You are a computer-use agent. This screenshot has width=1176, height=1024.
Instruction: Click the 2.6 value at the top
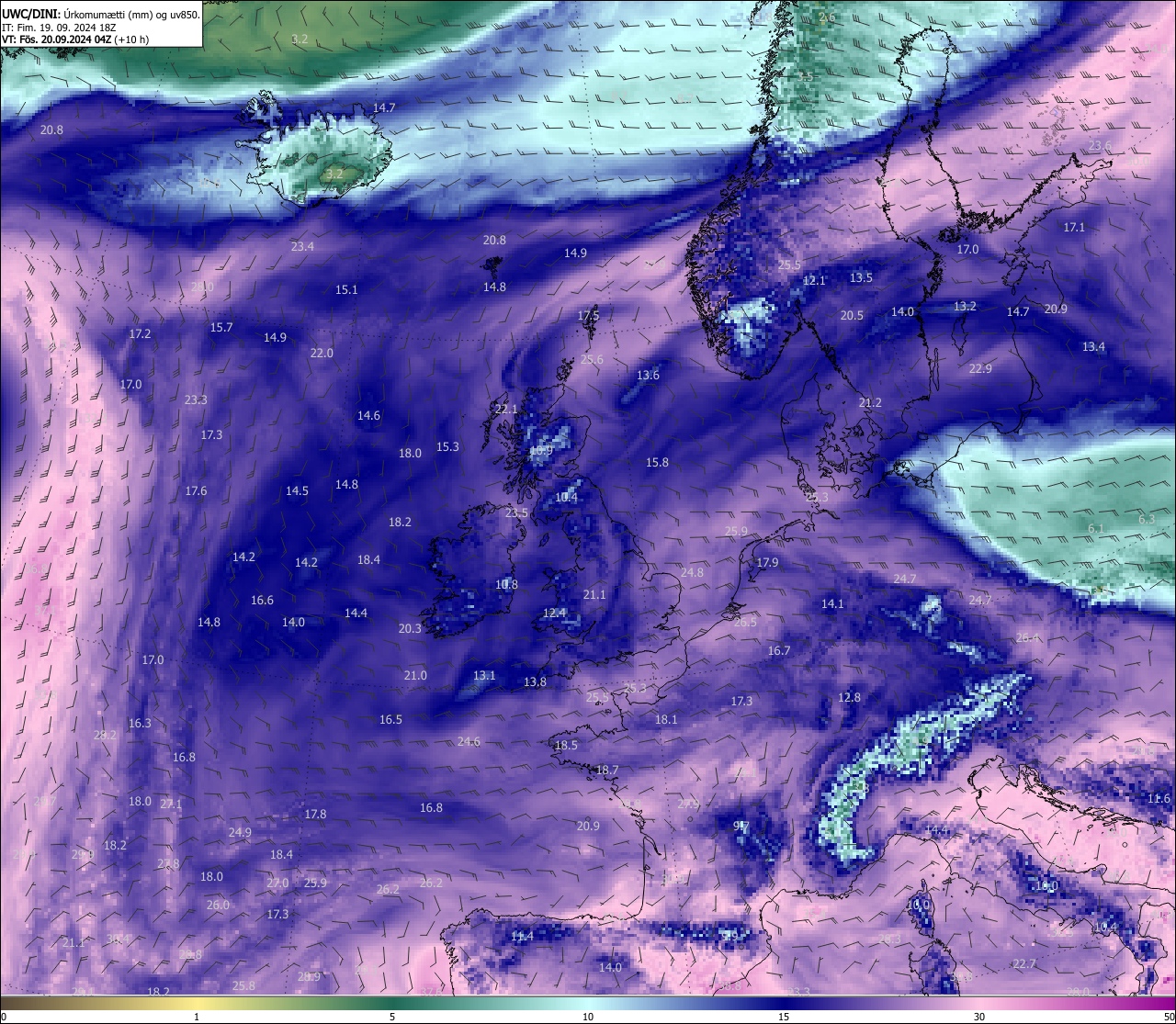pyautogui.click(x=827, y=17)
